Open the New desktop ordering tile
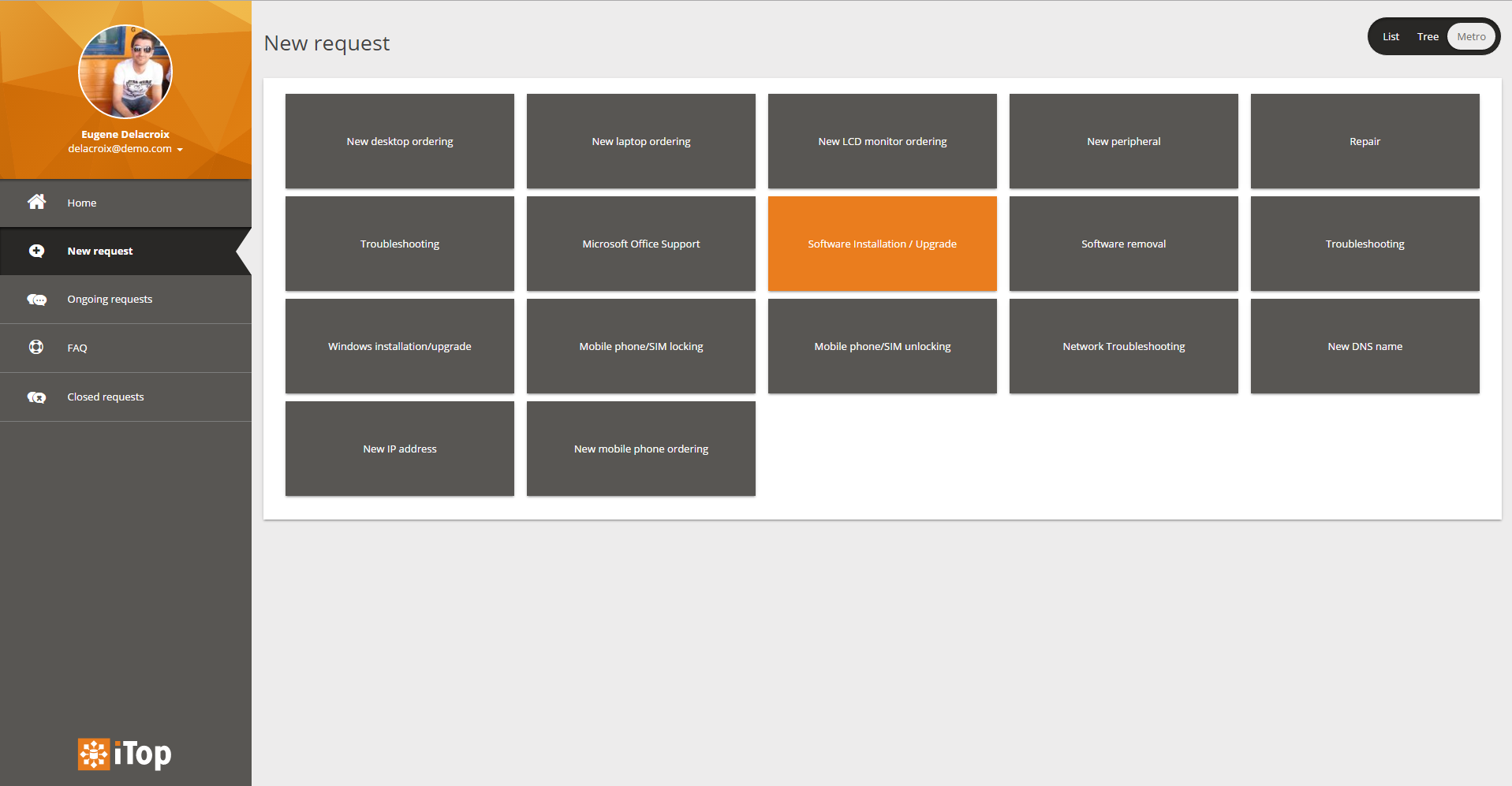1512x786 pixels. 400,141
